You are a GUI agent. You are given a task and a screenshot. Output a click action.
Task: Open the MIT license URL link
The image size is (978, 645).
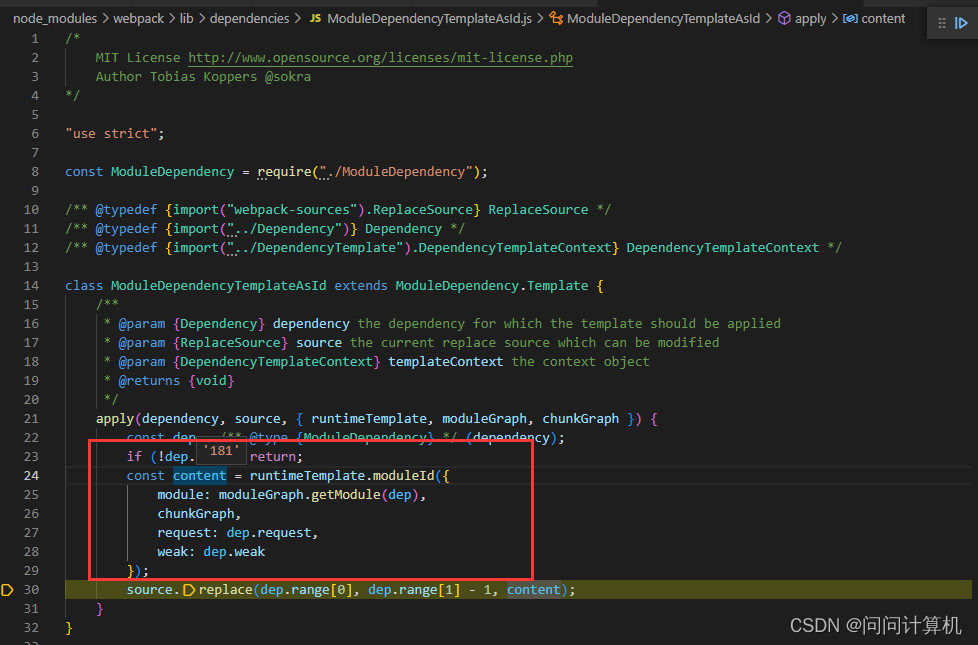(x=380, y=57)
